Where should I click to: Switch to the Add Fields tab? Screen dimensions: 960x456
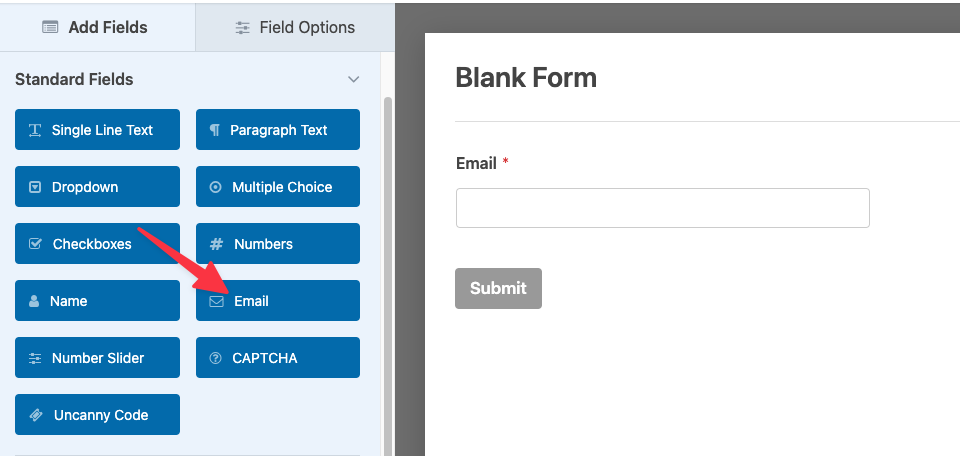pos(96,27)
